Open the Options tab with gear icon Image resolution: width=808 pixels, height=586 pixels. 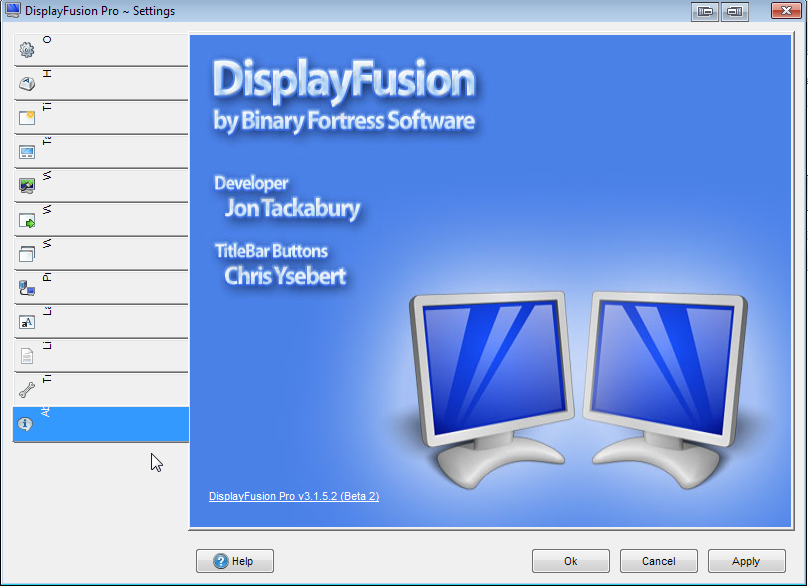pyautogui.click(x=100, y=50)
